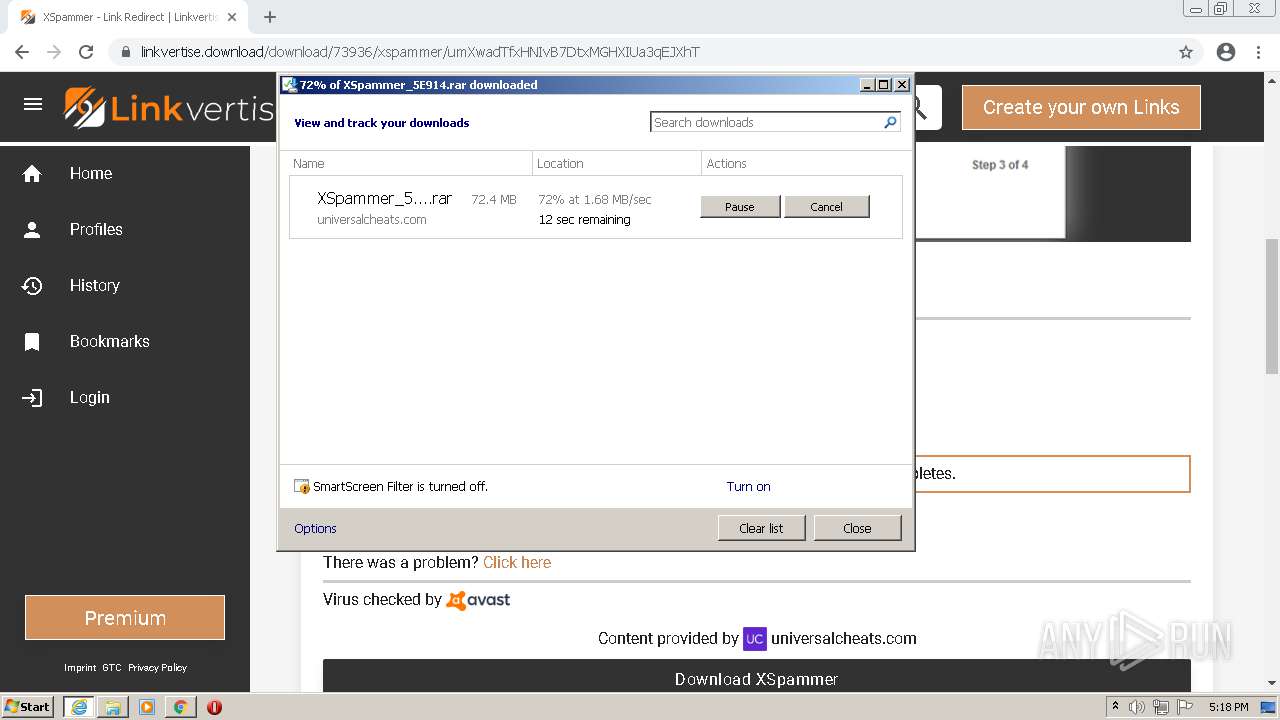Turn on SmartScreen Filter link
Viewport: 1280px width, 720px height.
point(748,486)
